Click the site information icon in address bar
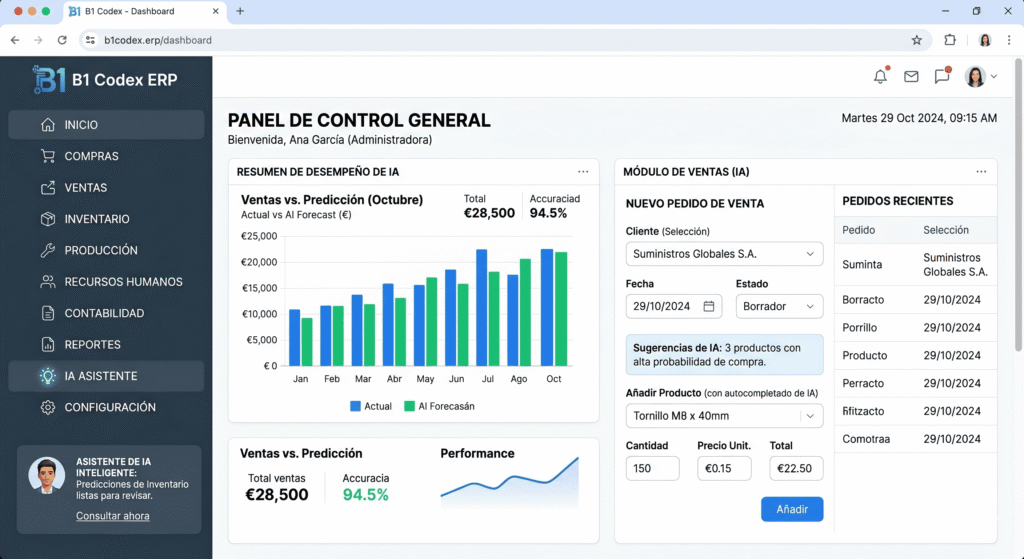 [91, 40]
